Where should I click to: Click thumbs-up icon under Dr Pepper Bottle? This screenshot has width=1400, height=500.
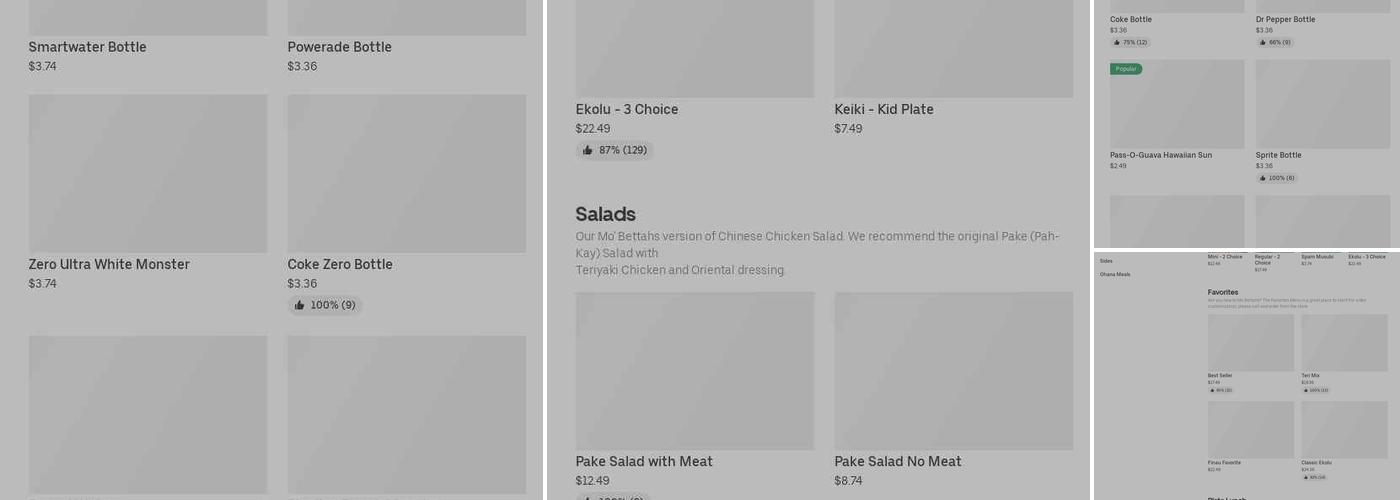point(1263,43)
